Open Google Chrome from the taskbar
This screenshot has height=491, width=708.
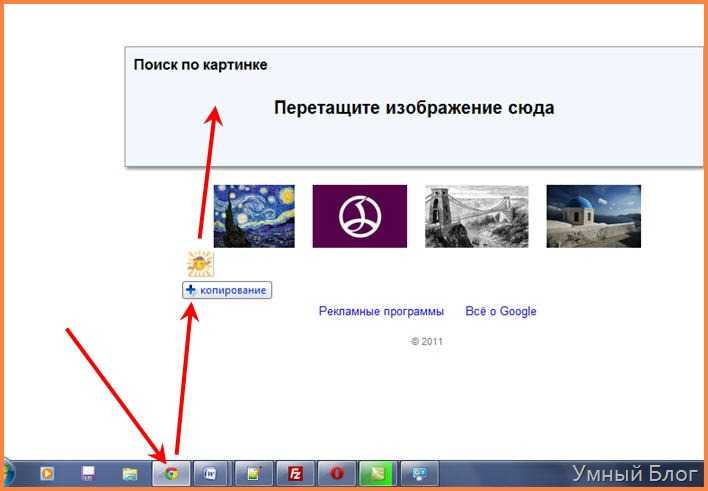click(171, 473)
